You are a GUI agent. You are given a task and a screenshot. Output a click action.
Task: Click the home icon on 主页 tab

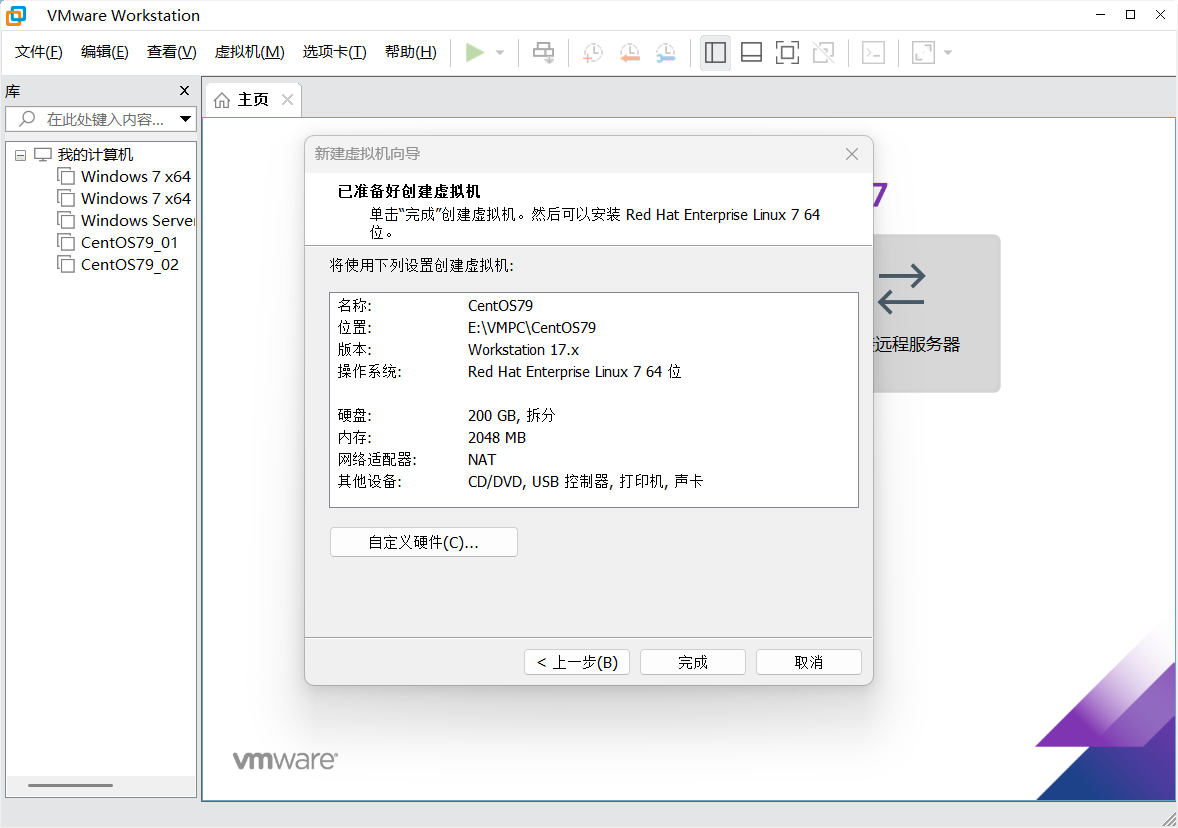(222, 100)
